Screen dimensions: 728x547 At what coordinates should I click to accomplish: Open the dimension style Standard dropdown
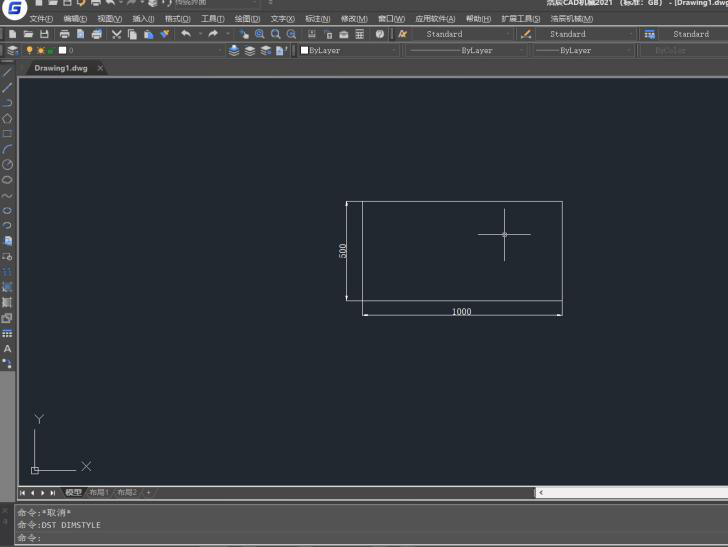point(630,34)
